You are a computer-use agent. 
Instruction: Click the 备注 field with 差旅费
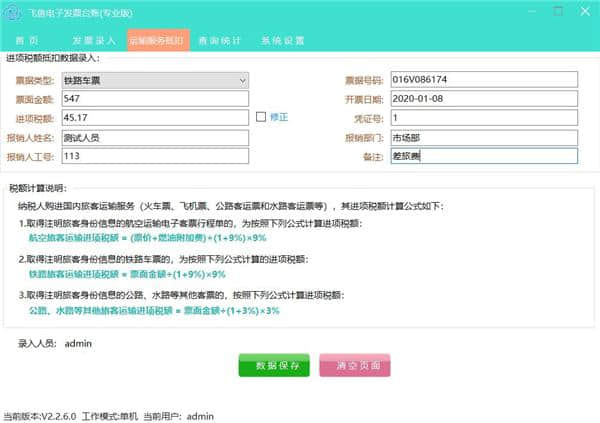coord(483,156)
